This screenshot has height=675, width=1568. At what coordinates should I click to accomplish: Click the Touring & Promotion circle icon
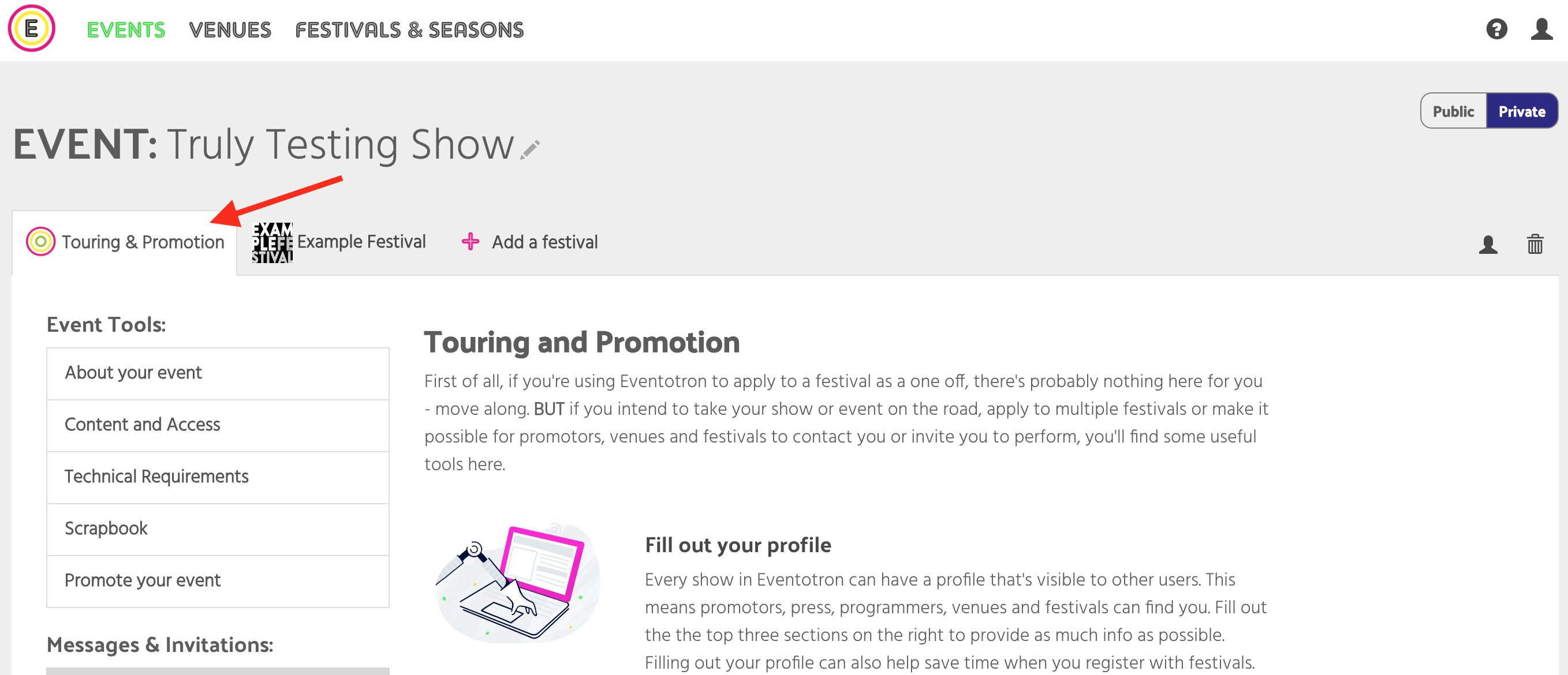pyautogui.click(x=41, y=241)
